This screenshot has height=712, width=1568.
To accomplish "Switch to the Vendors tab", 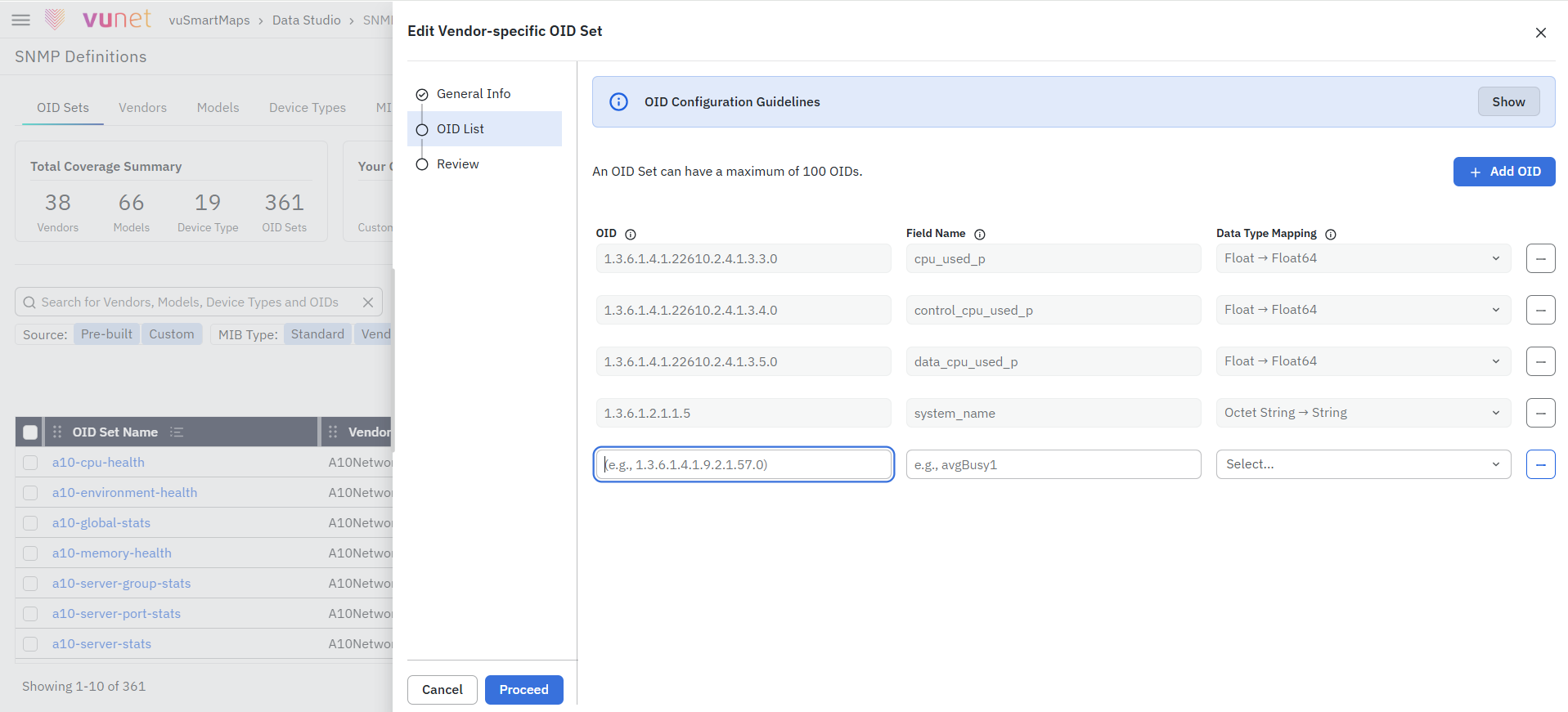I will [x=142, y=108].
